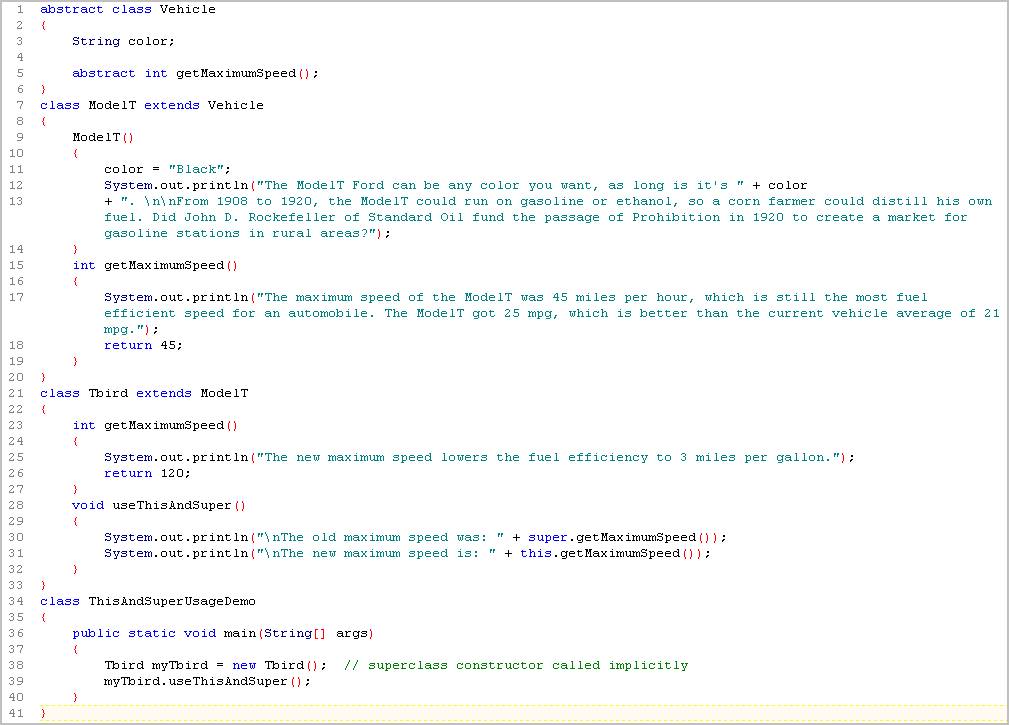
Task: Click line number 1 in the gutter
Action: (20, 10)
